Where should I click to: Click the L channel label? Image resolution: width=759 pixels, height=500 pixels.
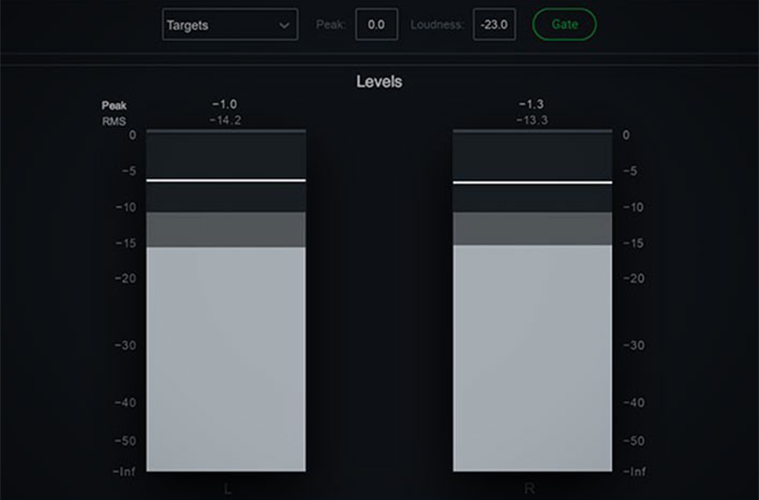227,488
